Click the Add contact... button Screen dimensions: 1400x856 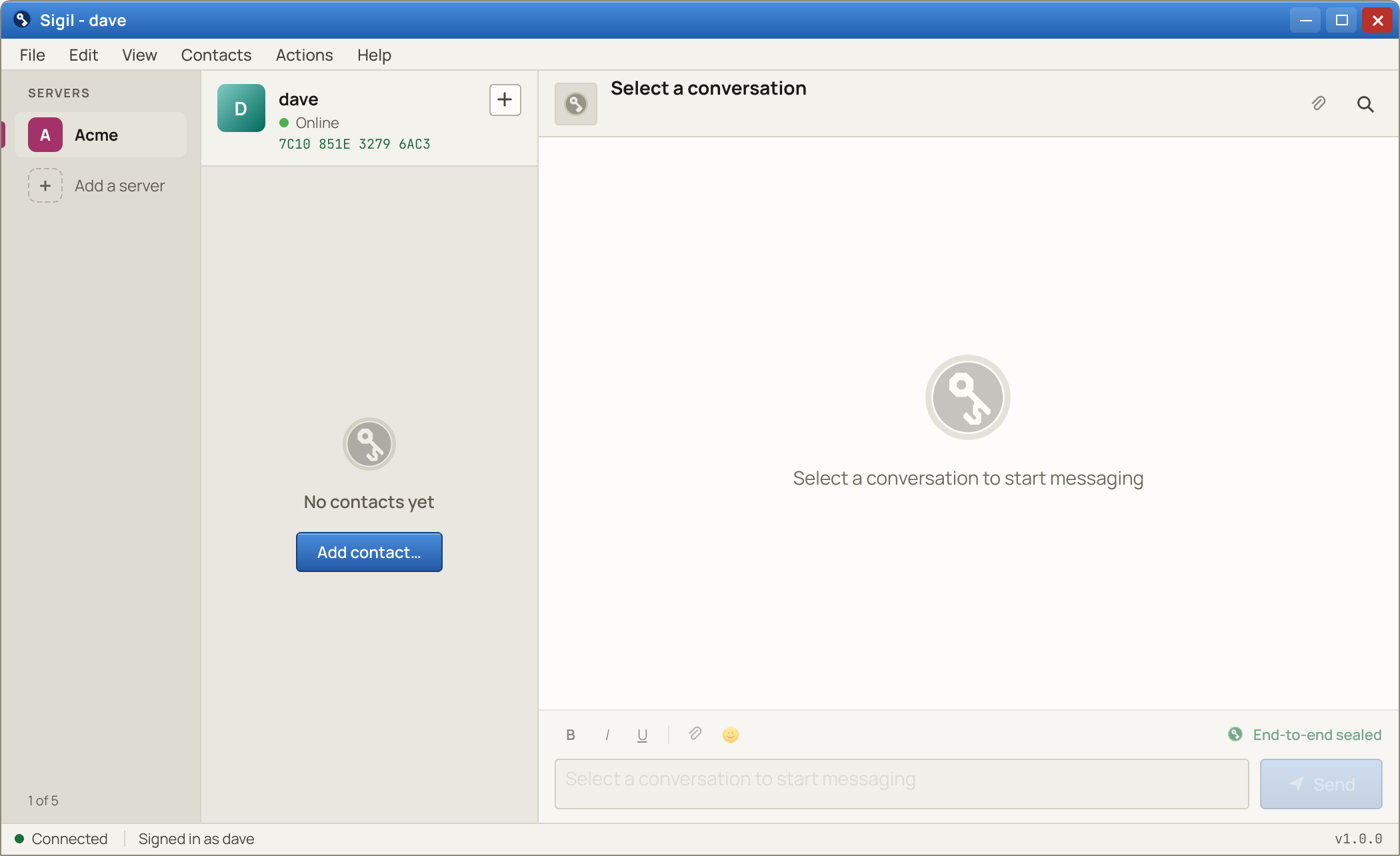coord(369,552)
